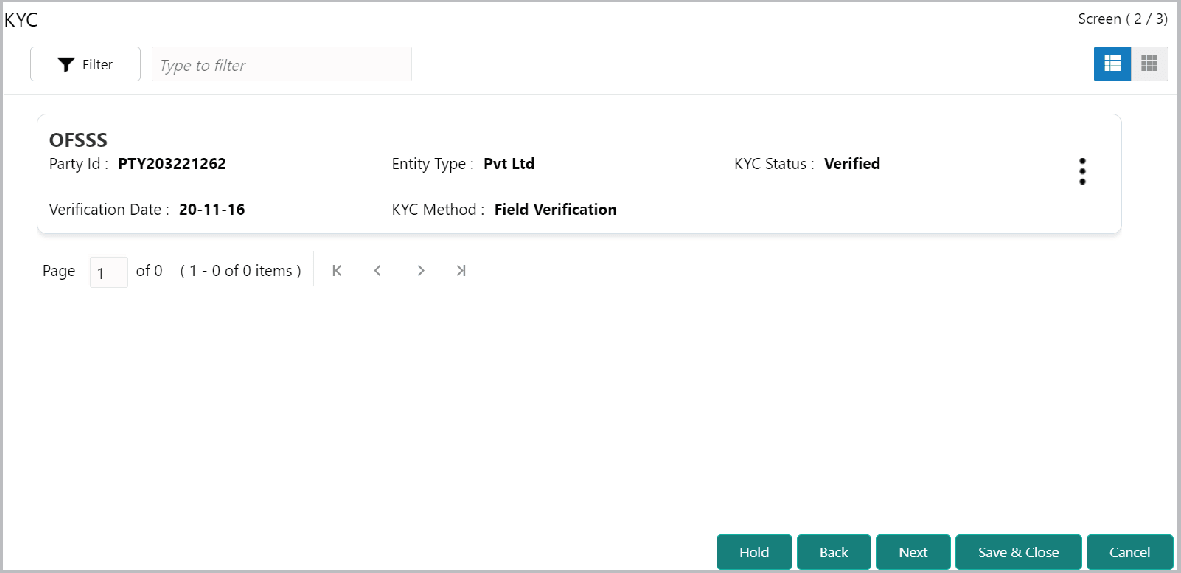The image size is (1181, 573).
Task: Go Back to the previous screen
Action: click(x=834, y=552)
